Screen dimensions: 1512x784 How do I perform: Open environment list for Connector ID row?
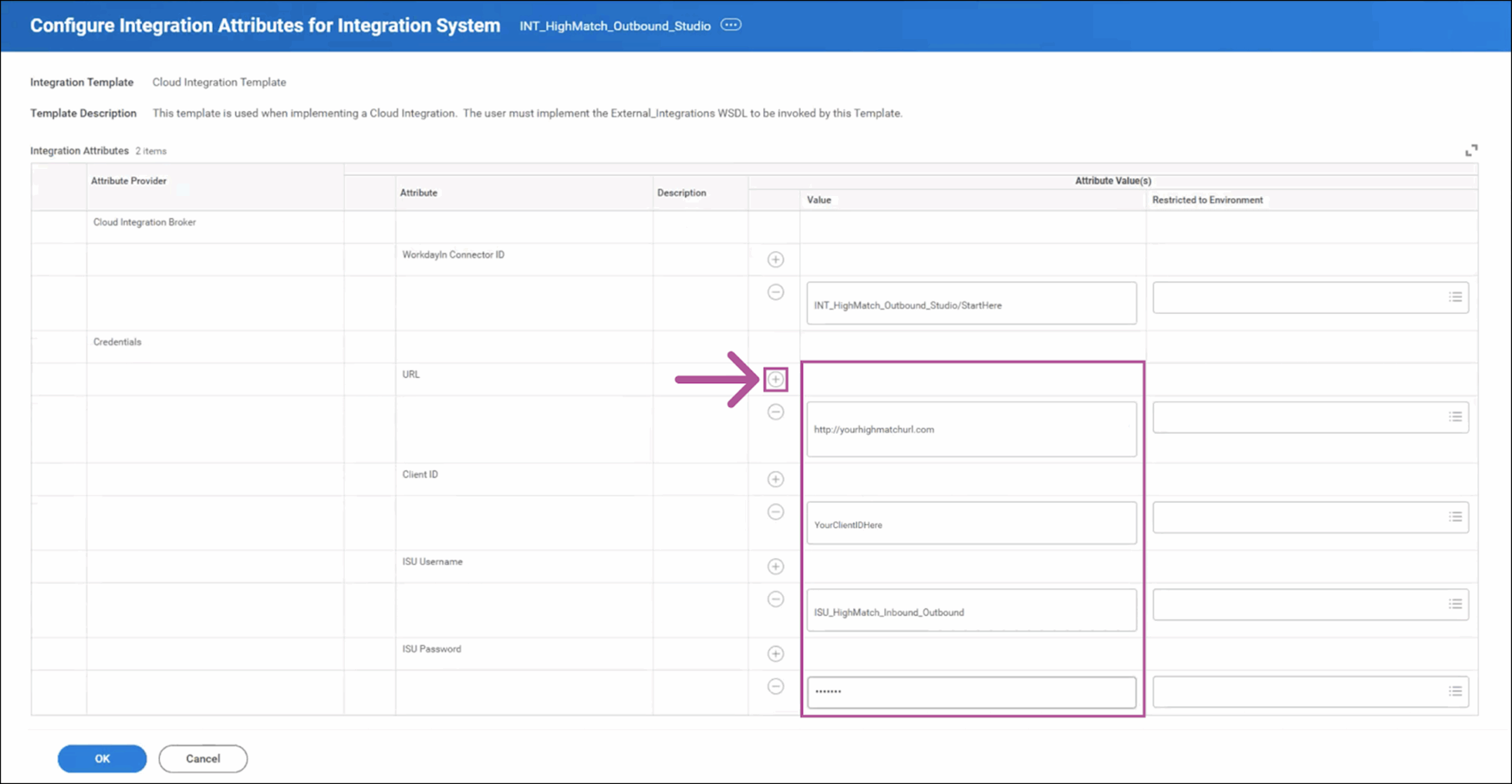point(1455,297)
